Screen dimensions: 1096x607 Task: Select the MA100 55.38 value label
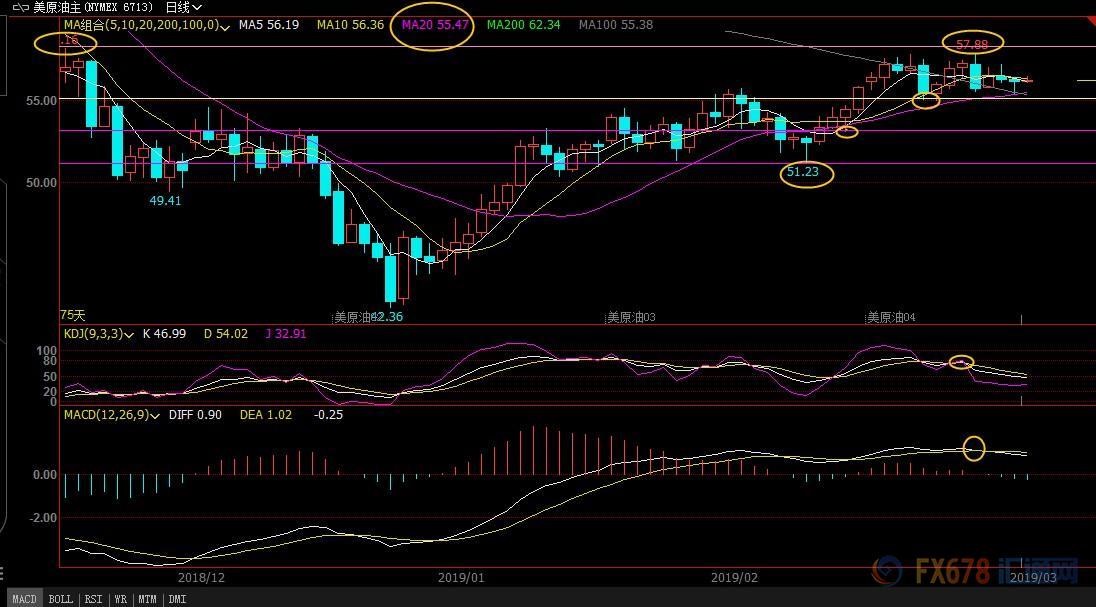(616, 25)
